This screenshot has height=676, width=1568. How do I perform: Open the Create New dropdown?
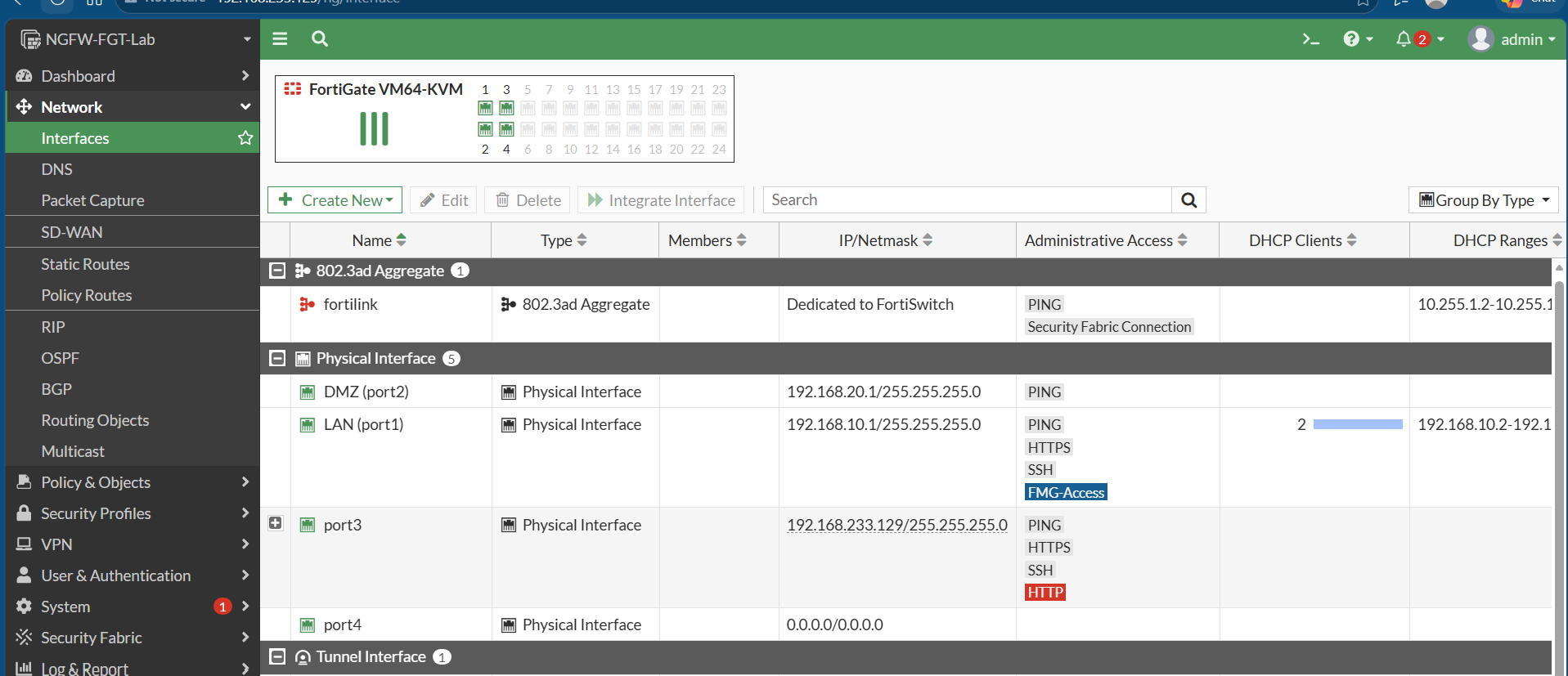(335, 200)
